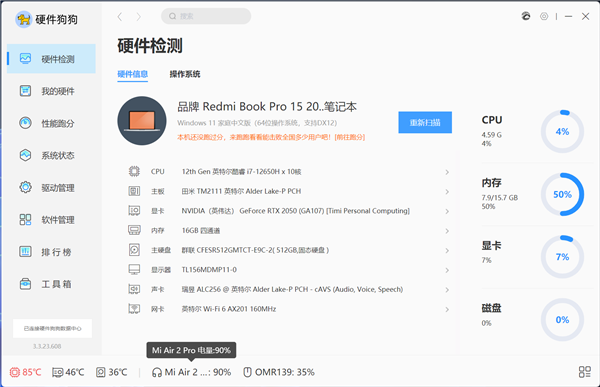Click the forward navigation arrow

[x=139, y=16]
